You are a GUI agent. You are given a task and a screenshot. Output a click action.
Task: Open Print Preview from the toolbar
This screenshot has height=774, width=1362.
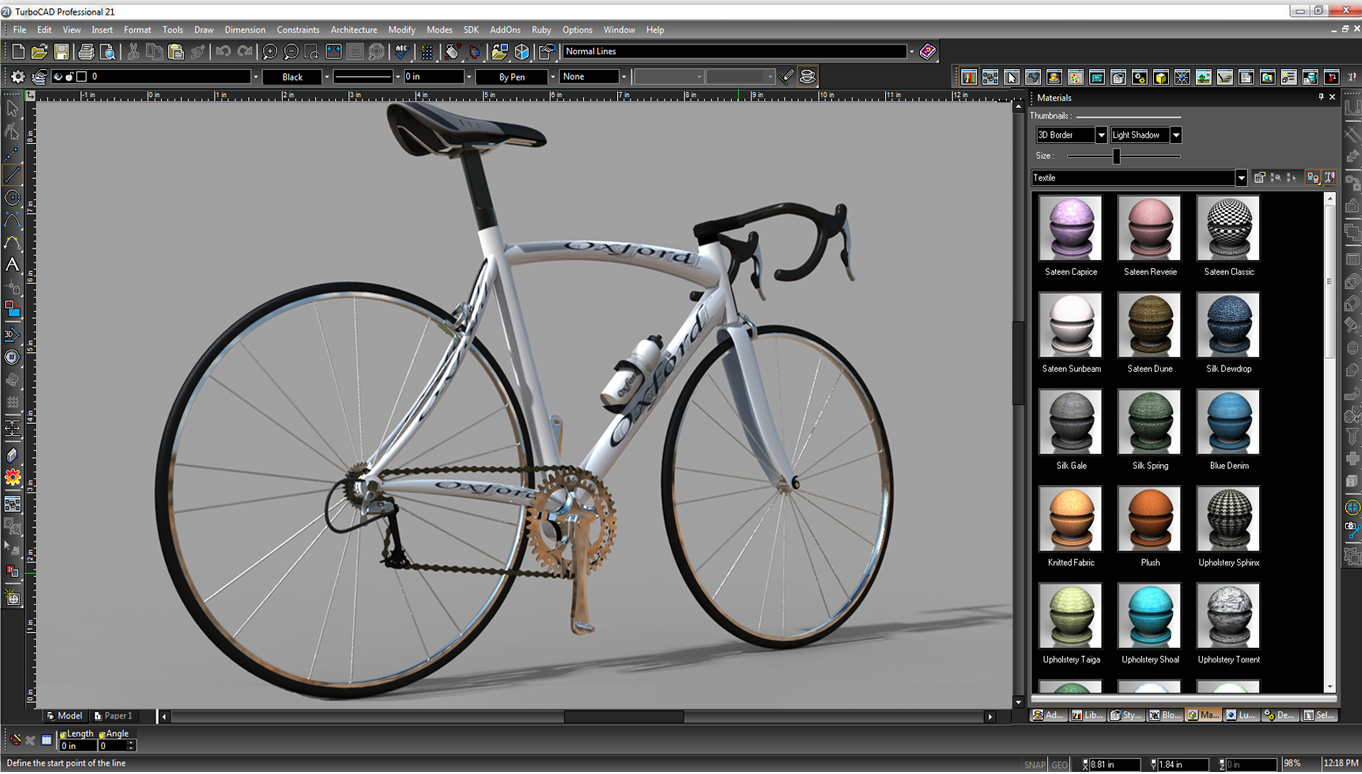pos(108,52)
